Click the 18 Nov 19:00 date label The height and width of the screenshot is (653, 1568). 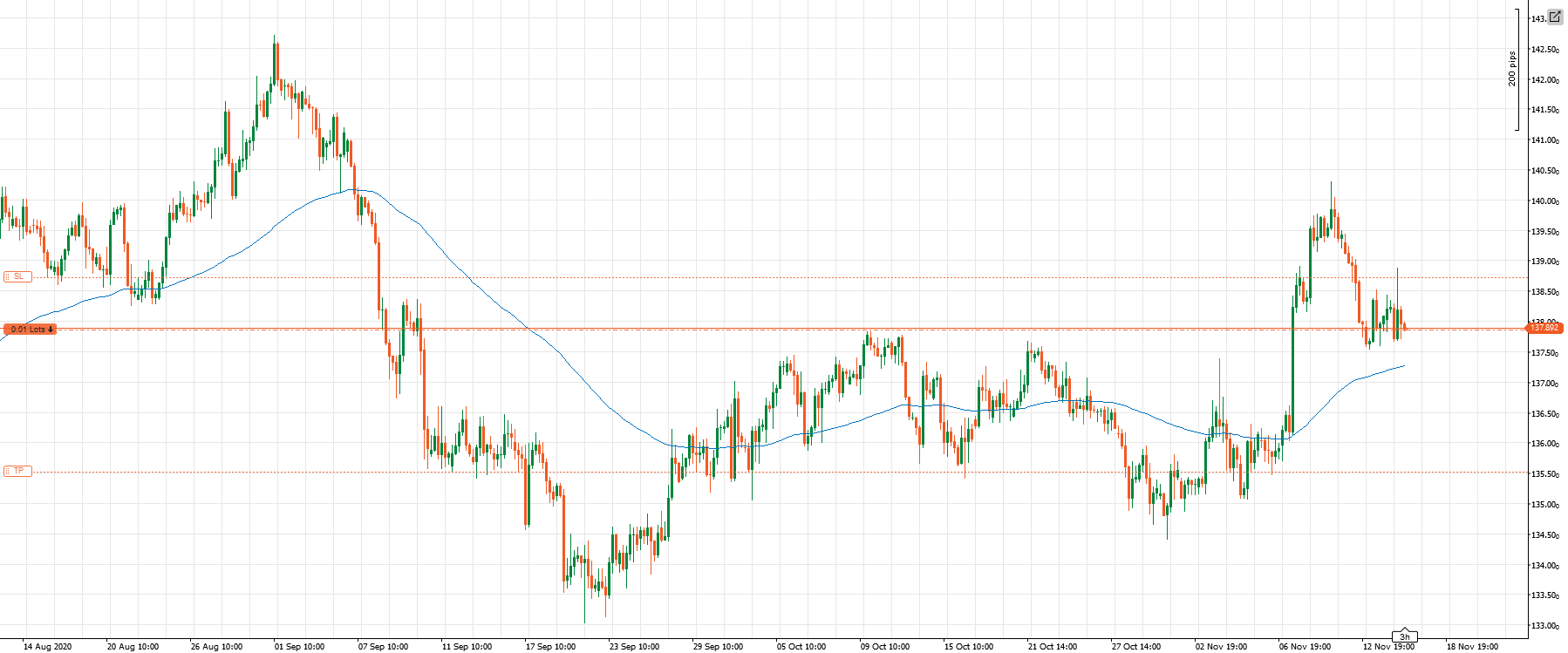(1472, 647)
